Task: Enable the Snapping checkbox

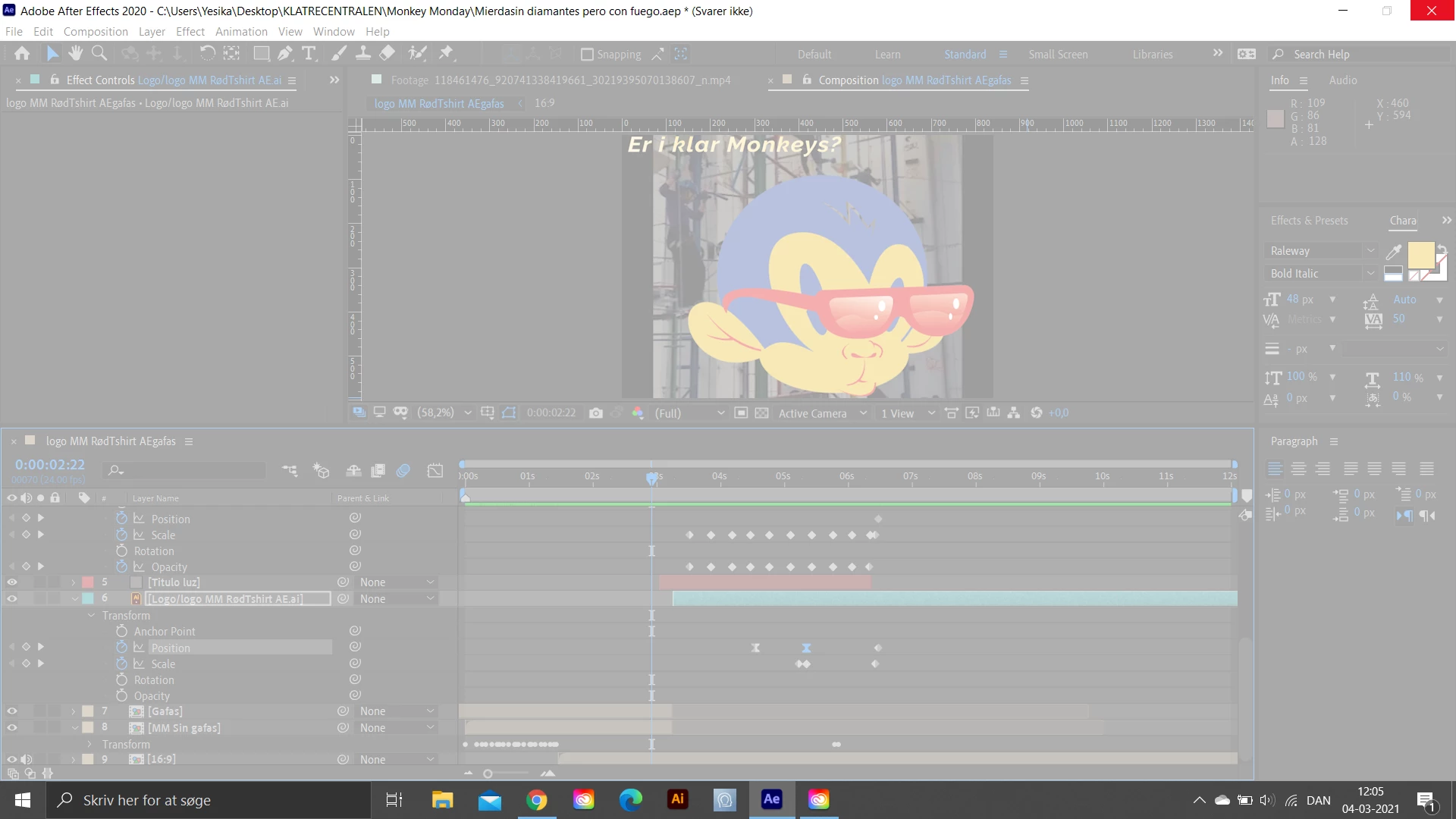Action: (587, 55)
